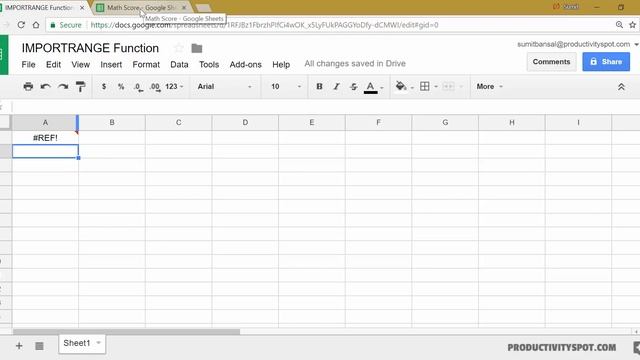Click the blue Share button
The height and width of the screenshot is (360, 640).
tap(606, 62)
